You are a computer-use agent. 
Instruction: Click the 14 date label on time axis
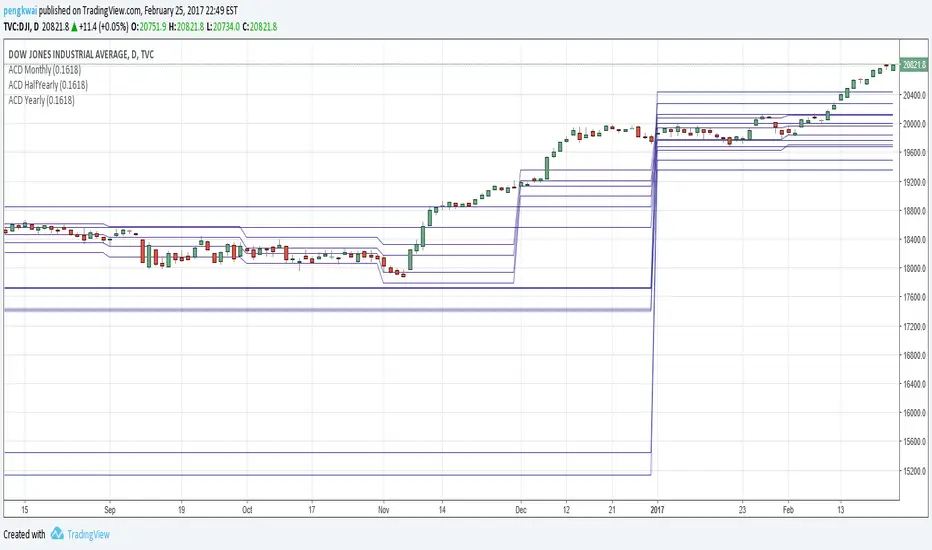coord(442,510)
